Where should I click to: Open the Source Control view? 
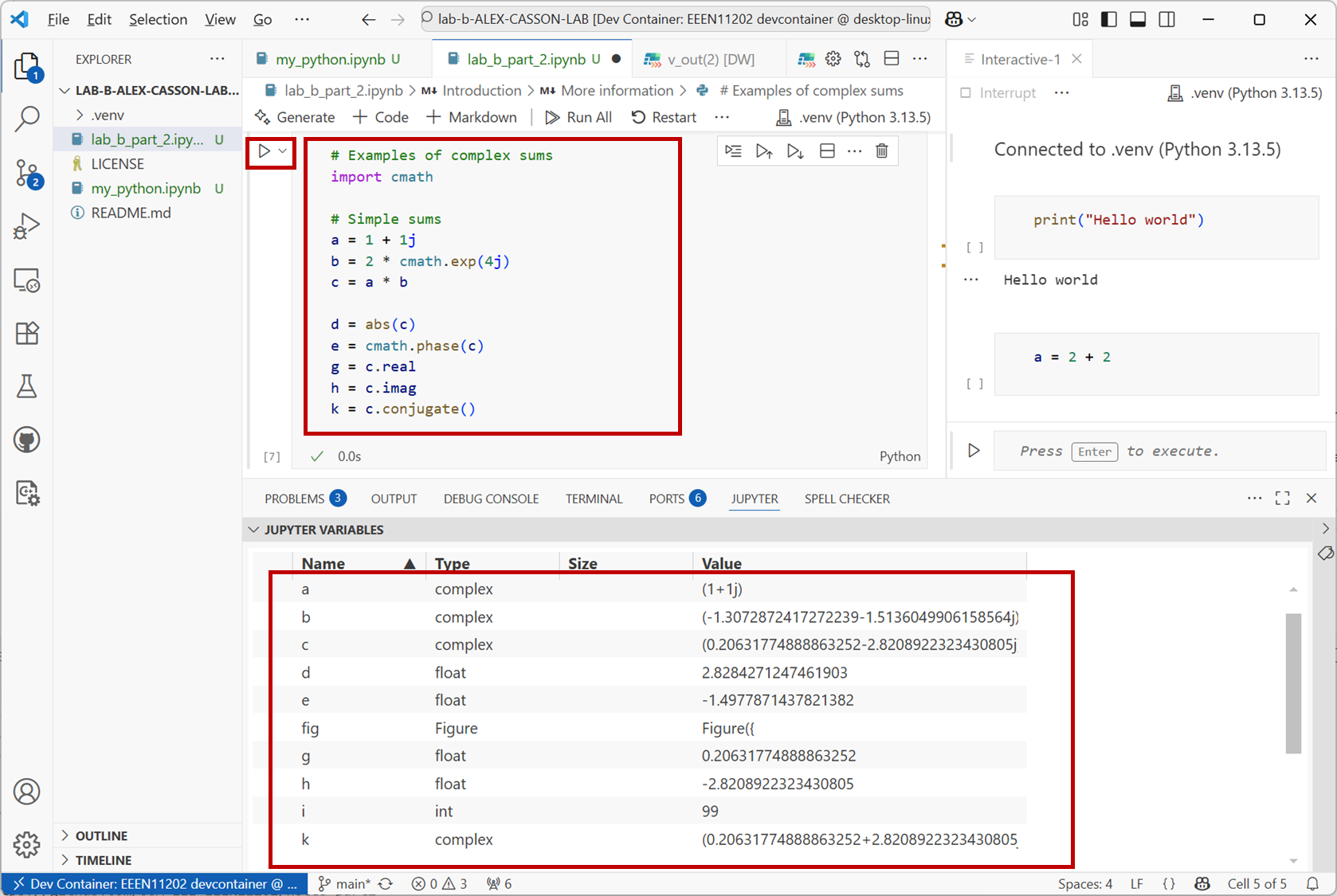pos(27,173)
